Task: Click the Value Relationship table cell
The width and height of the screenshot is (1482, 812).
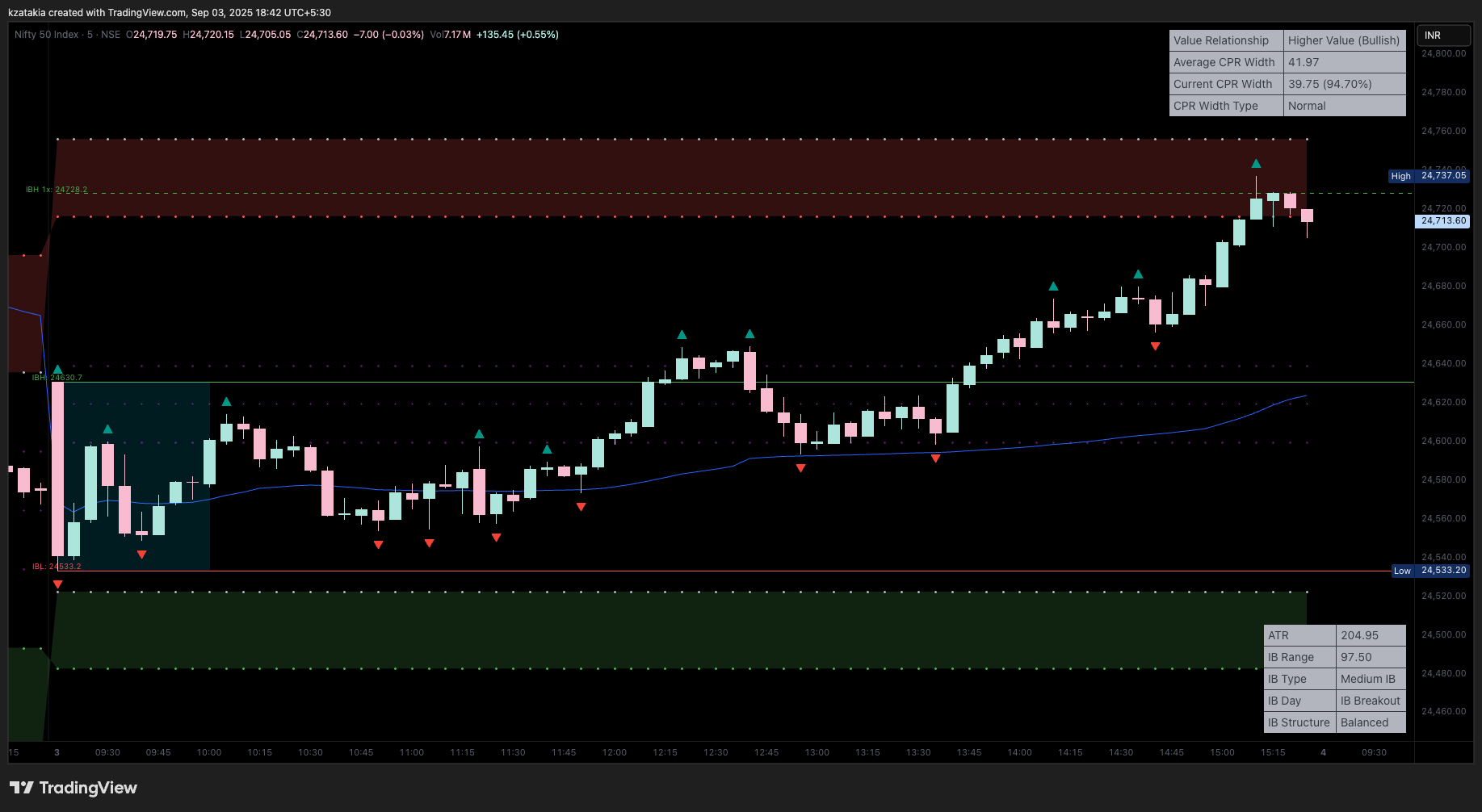Action: [x=1226, y=40]
